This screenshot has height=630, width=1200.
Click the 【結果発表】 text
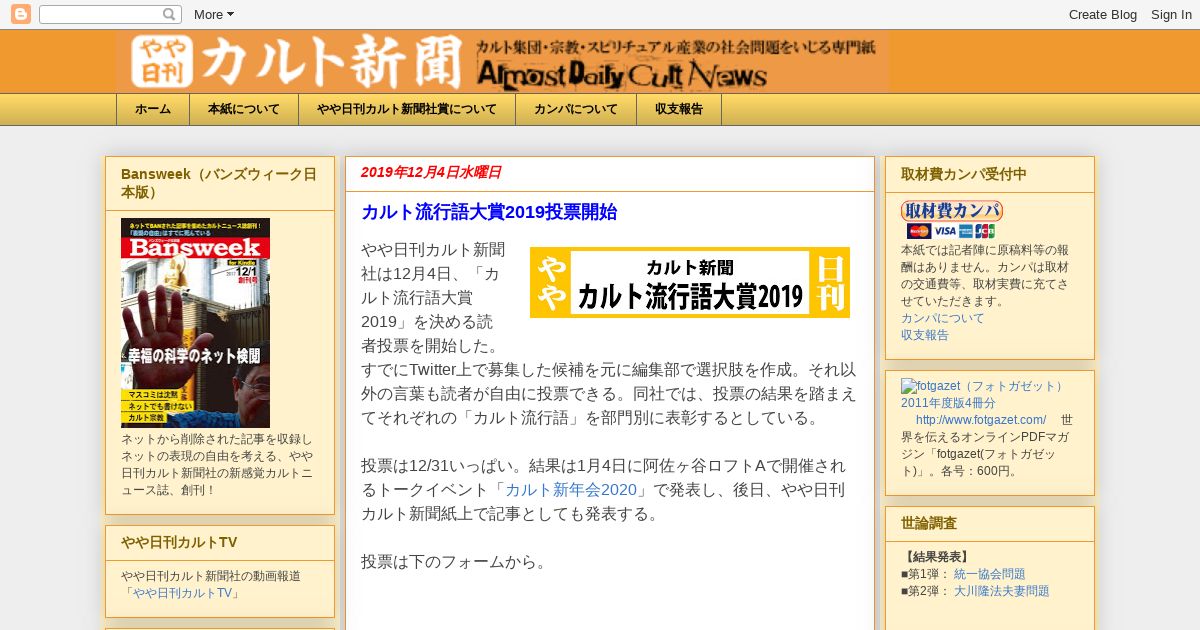point(935,557)
